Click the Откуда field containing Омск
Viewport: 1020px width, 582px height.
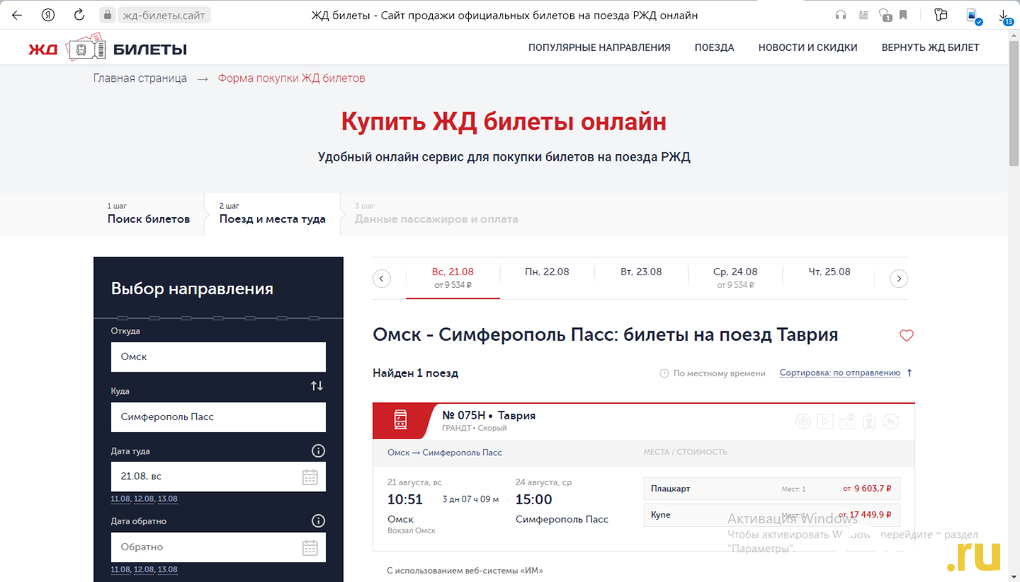coord(218,357)
